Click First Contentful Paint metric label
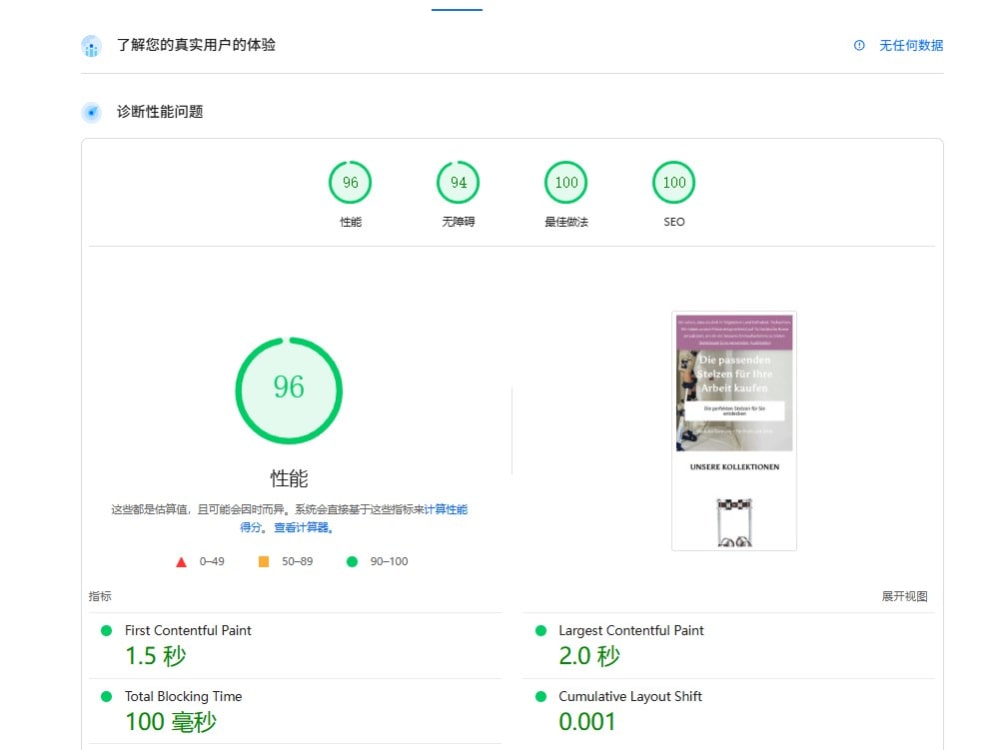1000x750 pixels. click(x=188, y=630)
